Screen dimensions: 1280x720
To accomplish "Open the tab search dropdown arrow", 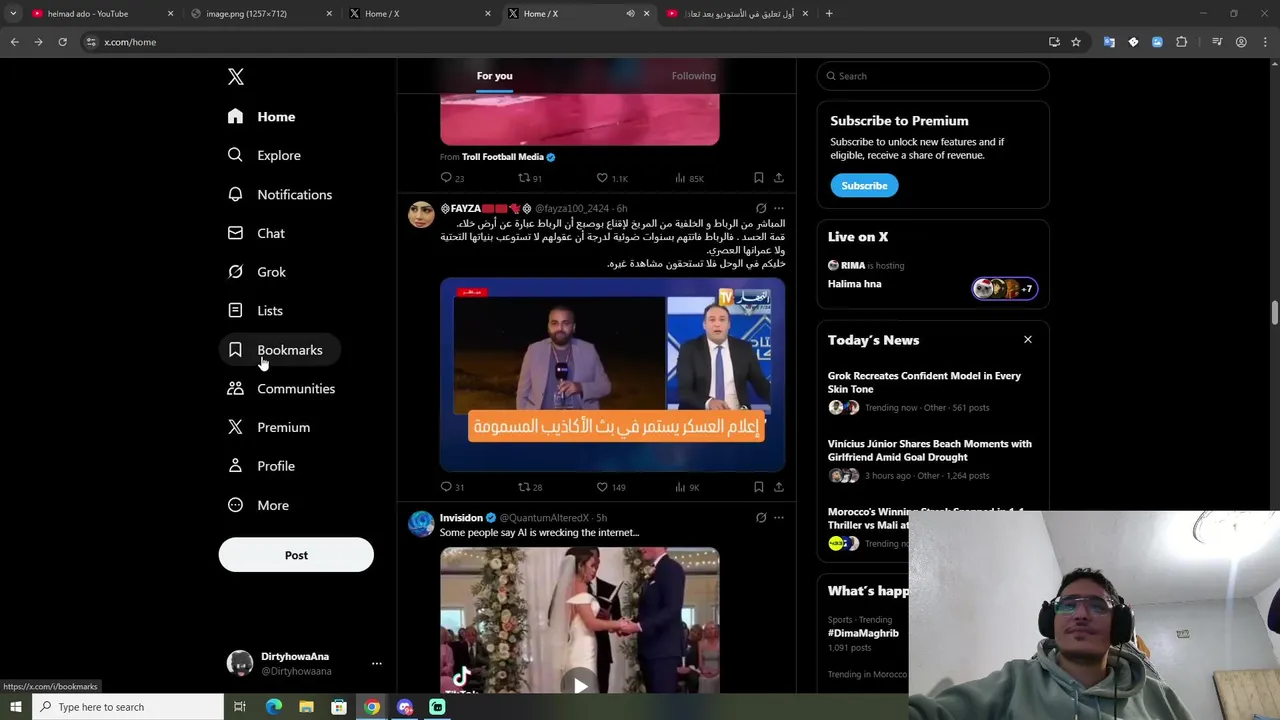I will click(13, 14).
